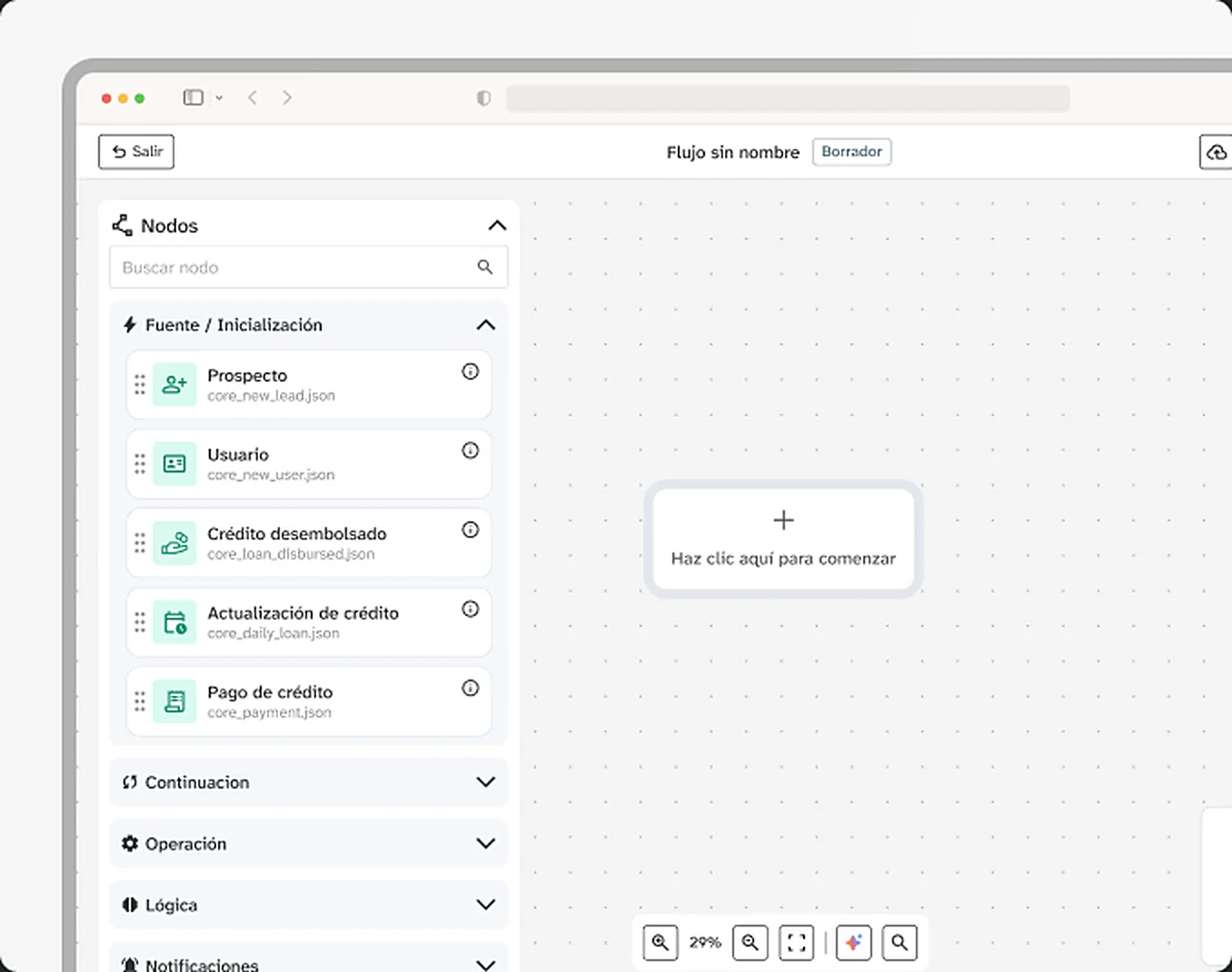Open info for the Usuario node
This screenshot has height=972, width=1232.
click(470, 451)
